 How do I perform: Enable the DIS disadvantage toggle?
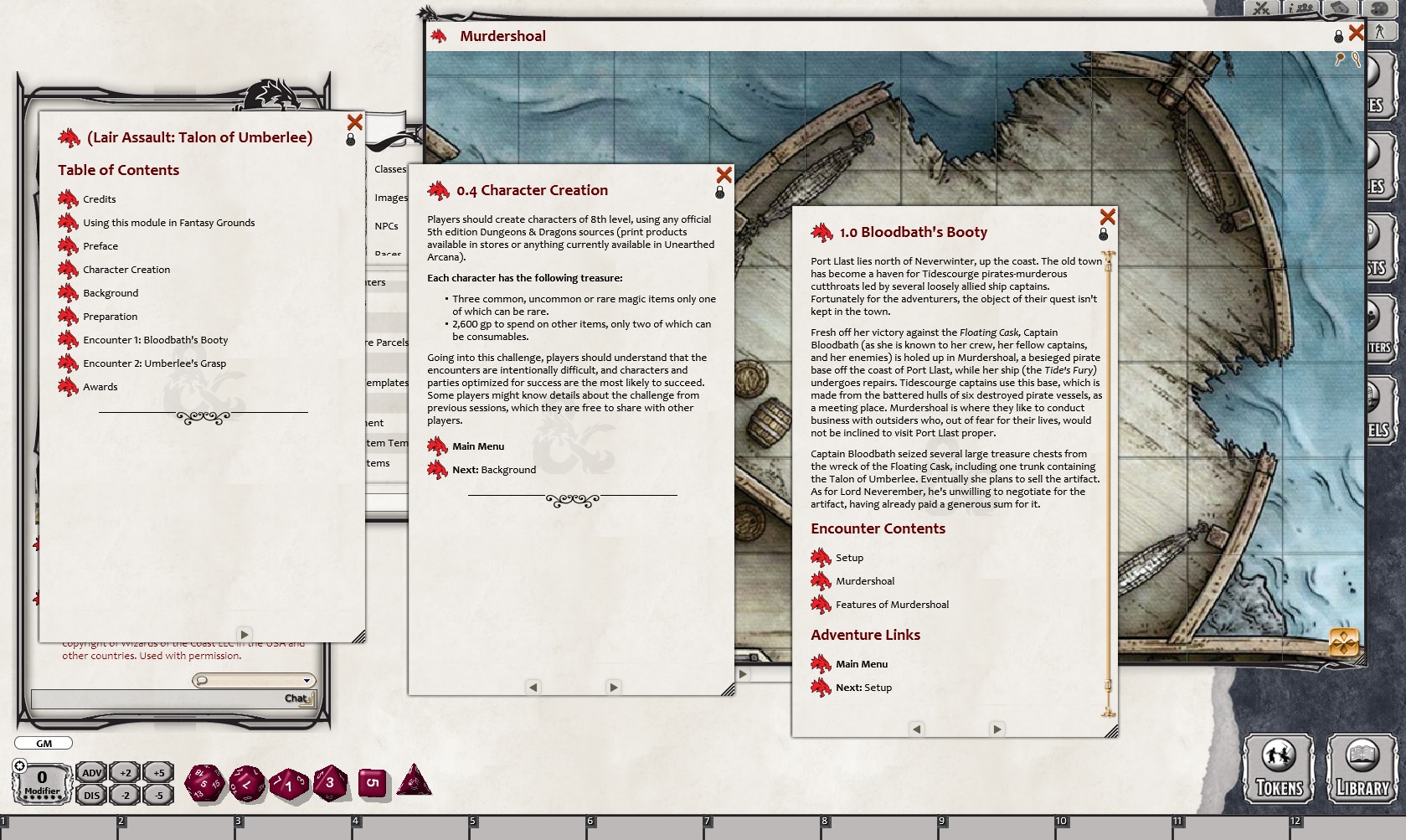pos(91,795)
